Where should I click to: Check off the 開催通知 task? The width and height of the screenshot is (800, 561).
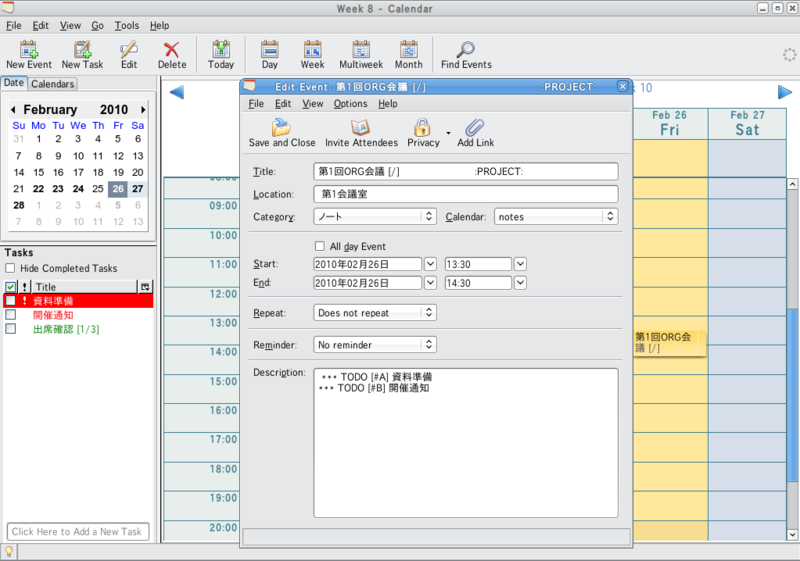10,315
